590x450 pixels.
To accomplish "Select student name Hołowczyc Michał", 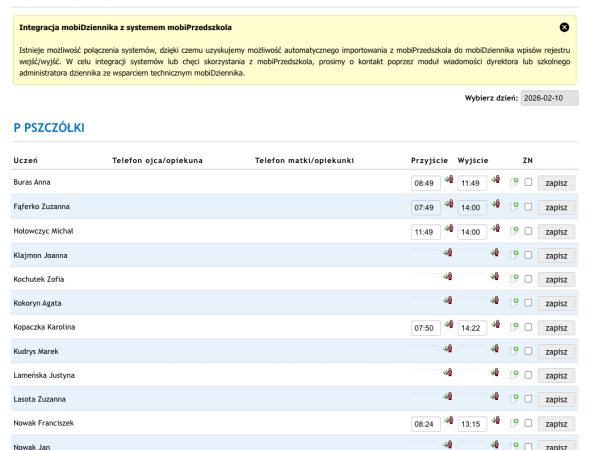I will point(43,231).
